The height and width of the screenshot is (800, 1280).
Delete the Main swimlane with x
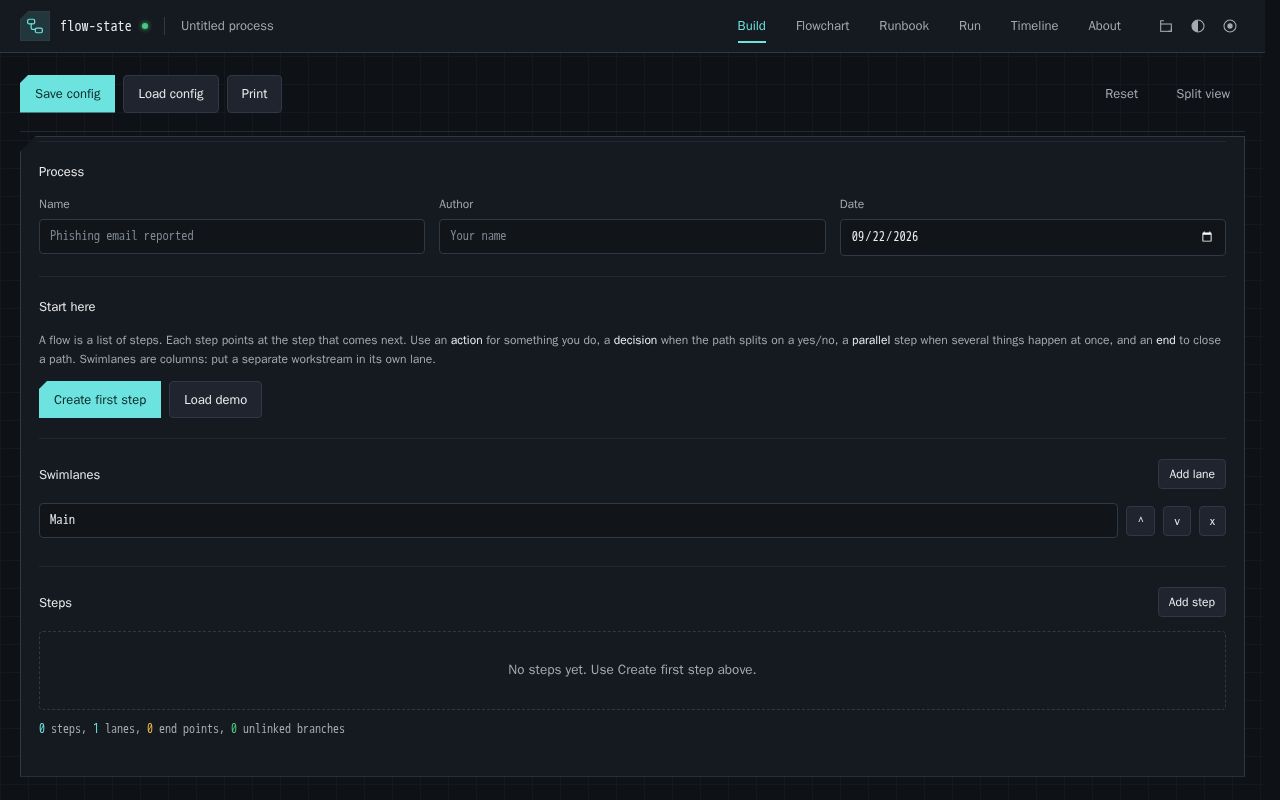click(1212, 521)
